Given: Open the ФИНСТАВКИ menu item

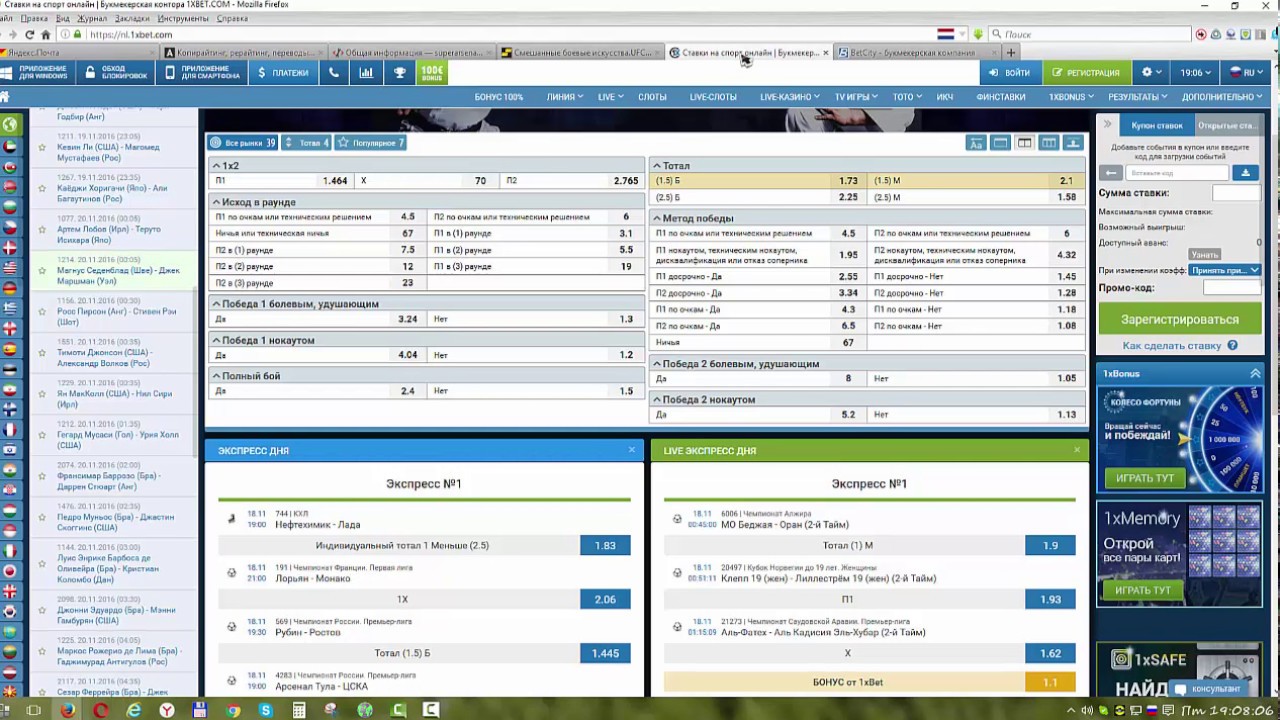Looking at the screenshot, I should click(x=1001, y=97).
